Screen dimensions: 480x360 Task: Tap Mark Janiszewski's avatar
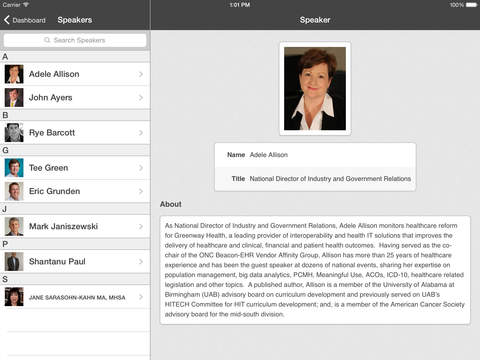[x=14, y=226]
